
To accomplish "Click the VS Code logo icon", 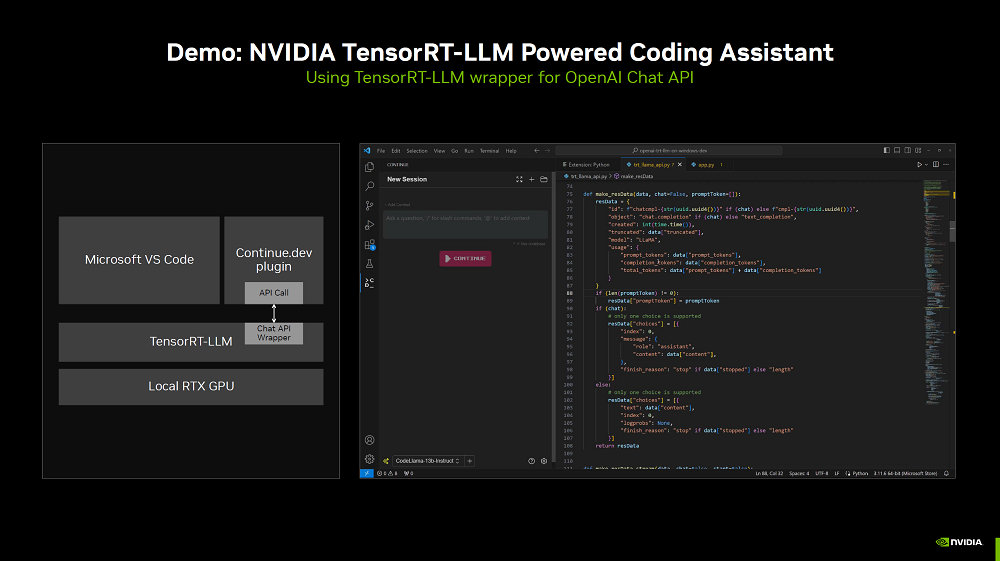I will [367, 151].
